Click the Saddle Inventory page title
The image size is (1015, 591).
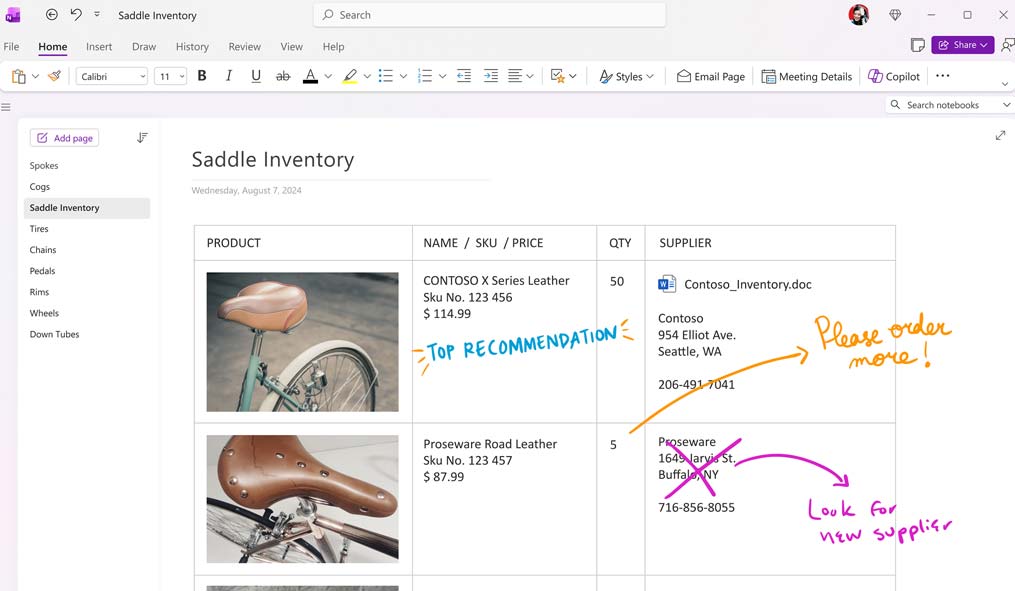[273, 159]
